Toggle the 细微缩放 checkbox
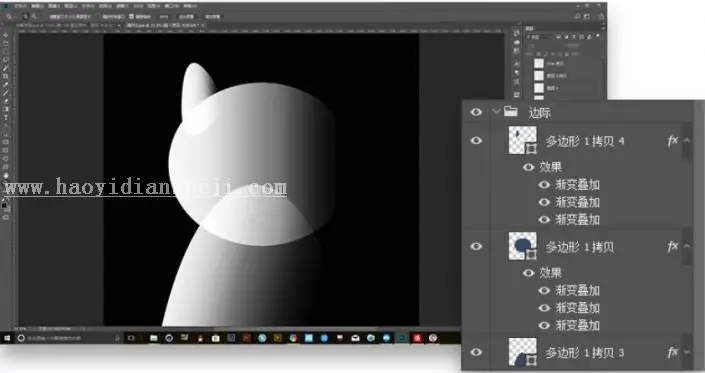The height and width of the screenshot is (373, 705). click(x=132, y=17)
